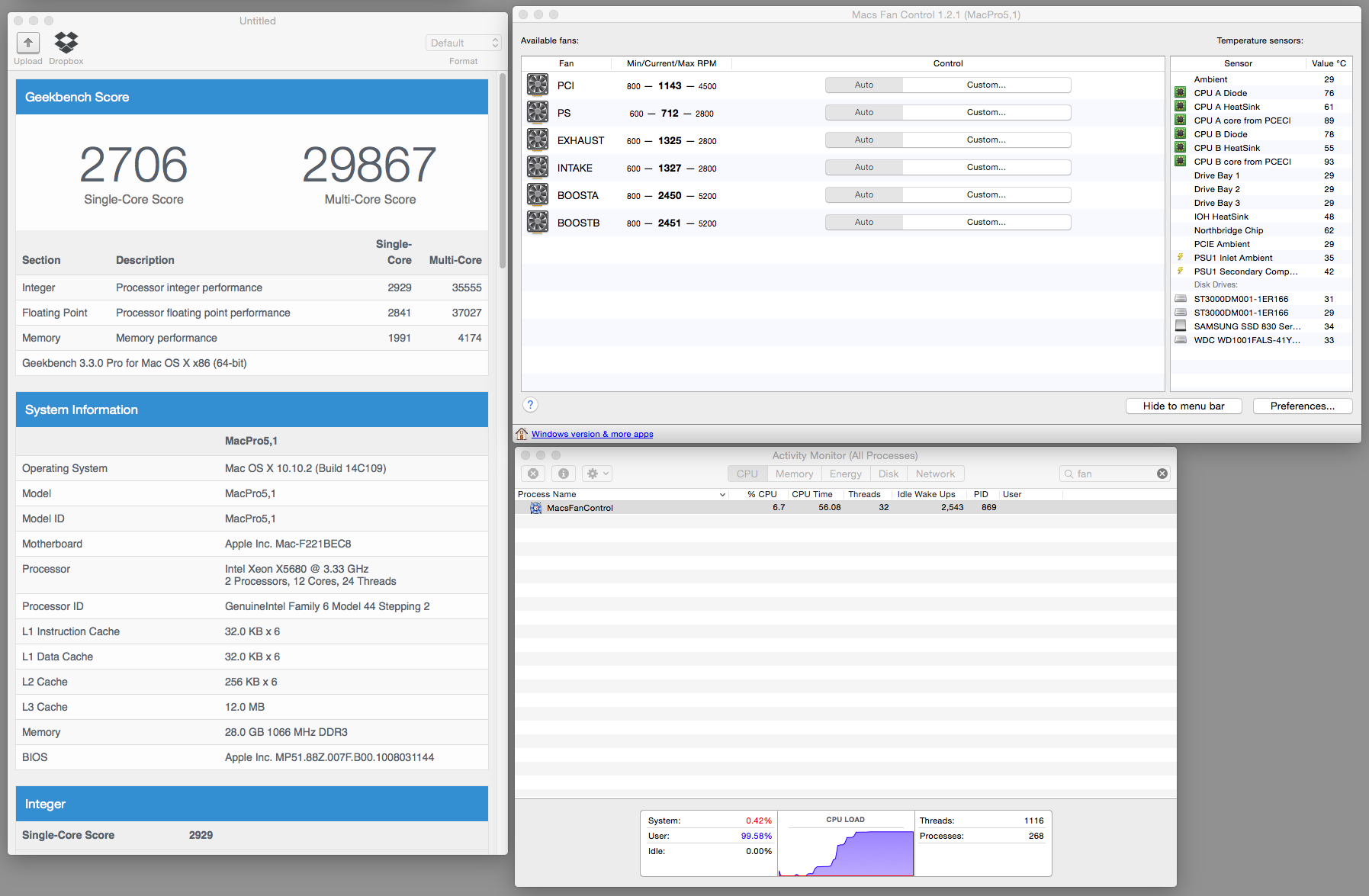
Task: Click the Inspect process info icon
Action: pos(564,474)
